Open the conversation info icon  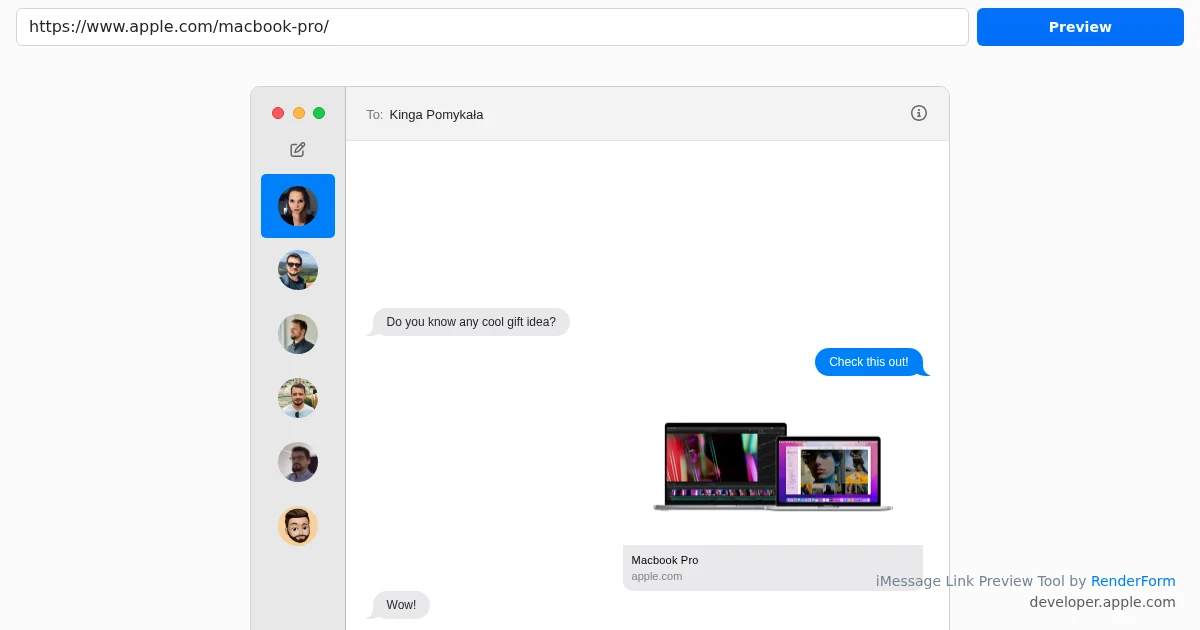pyautogui.click(x=919, y=113)
